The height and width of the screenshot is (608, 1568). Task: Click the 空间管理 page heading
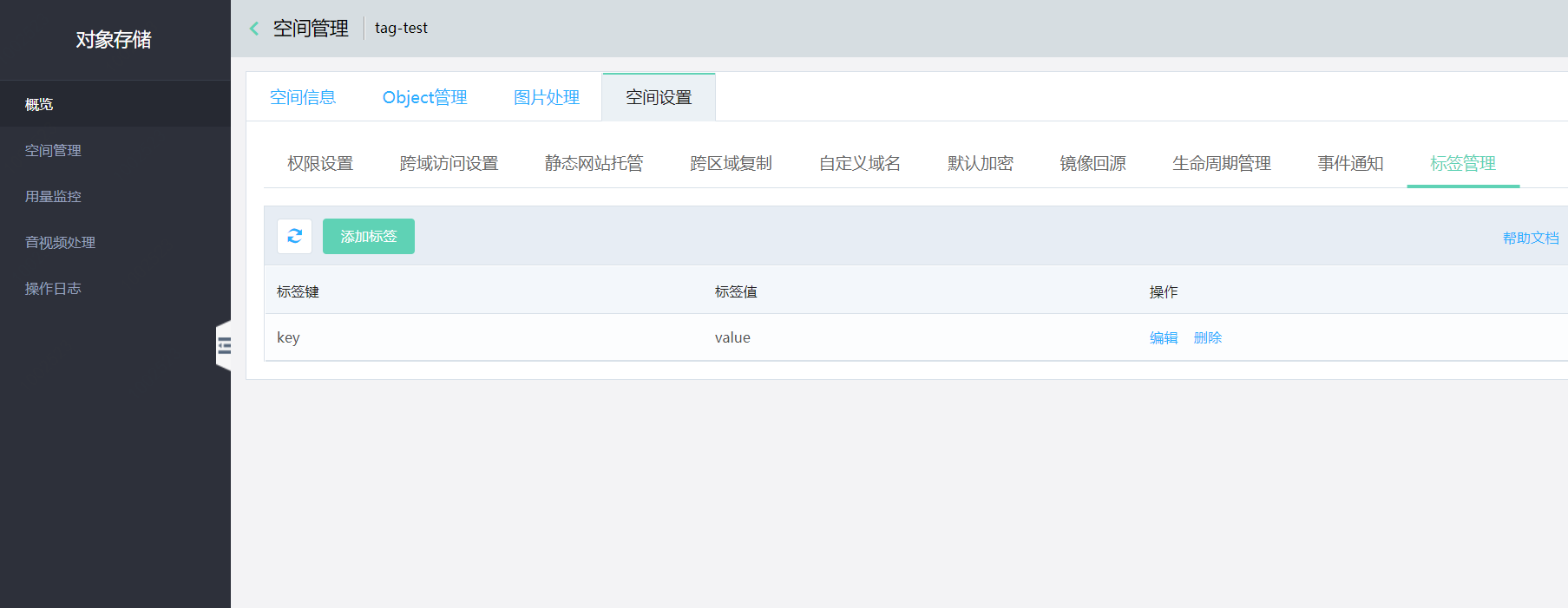[311, 29]
